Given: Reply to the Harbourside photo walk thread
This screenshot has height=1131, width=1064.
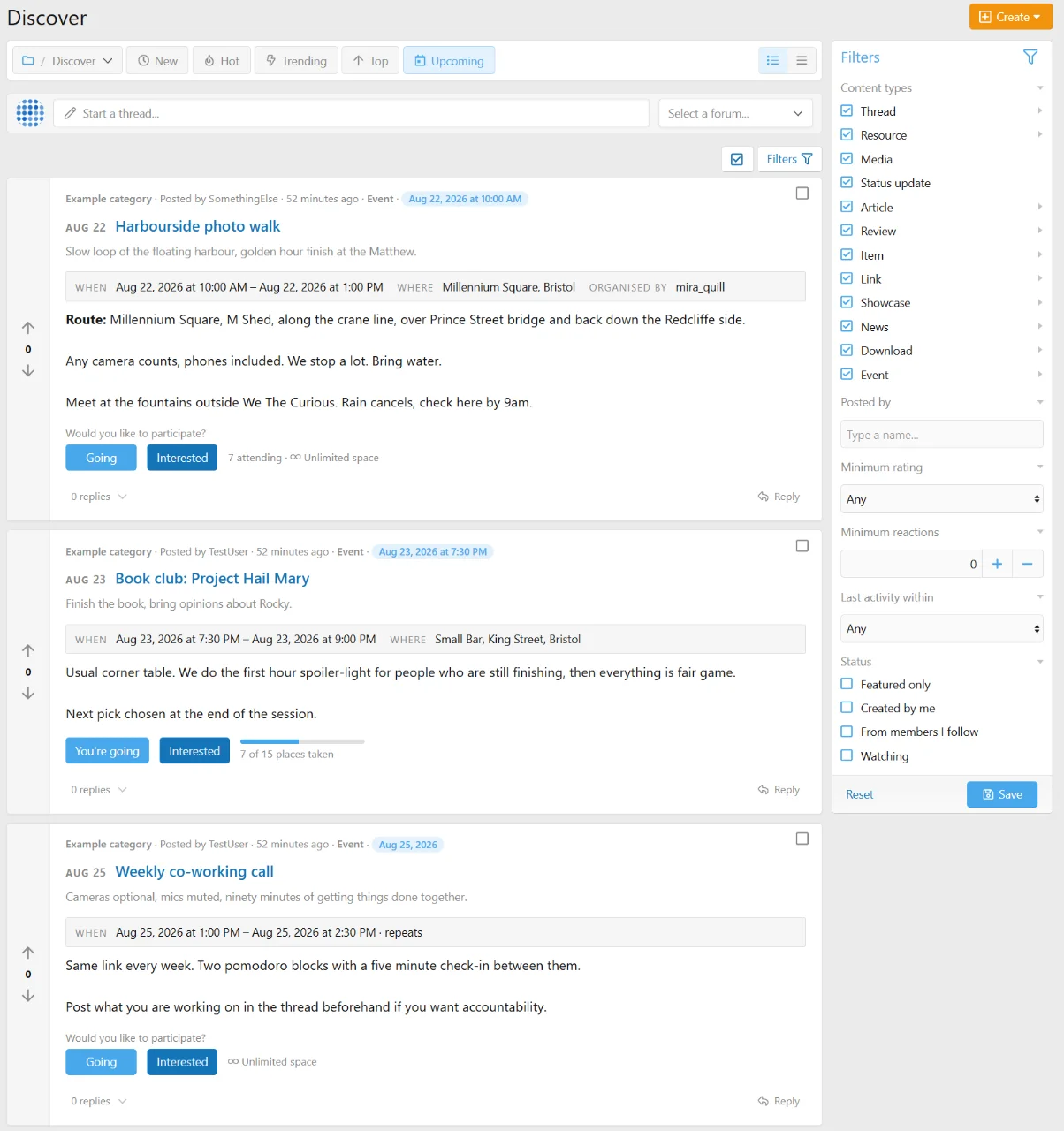Looking at the screenshot, I should point(779,497).
